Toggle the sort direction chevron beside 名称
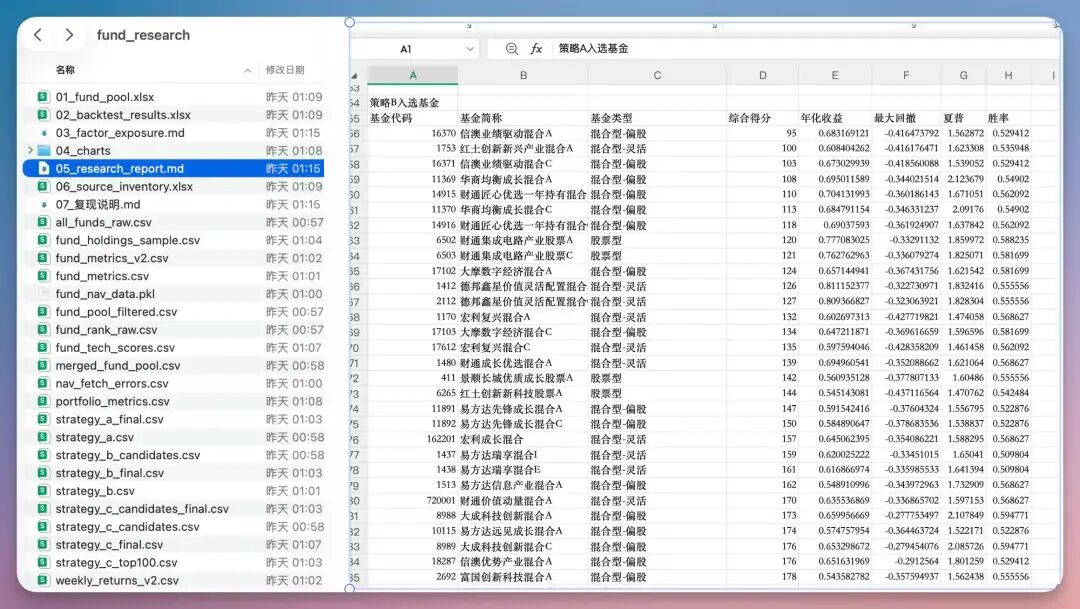Viewport: 1080px width, 609px height. click(247, 70)
